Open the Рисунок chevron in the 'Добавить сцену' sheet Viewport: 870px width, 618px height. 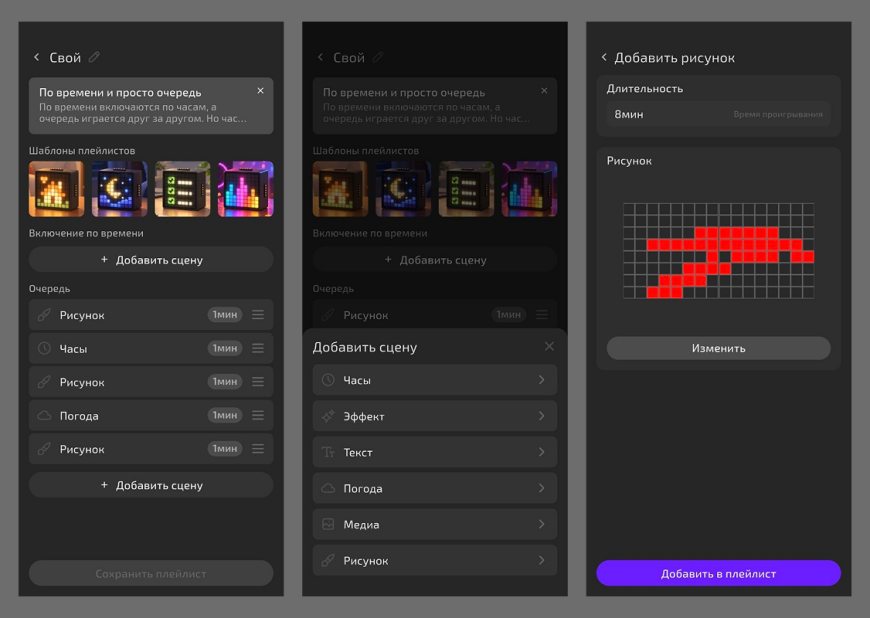point(542,560)
